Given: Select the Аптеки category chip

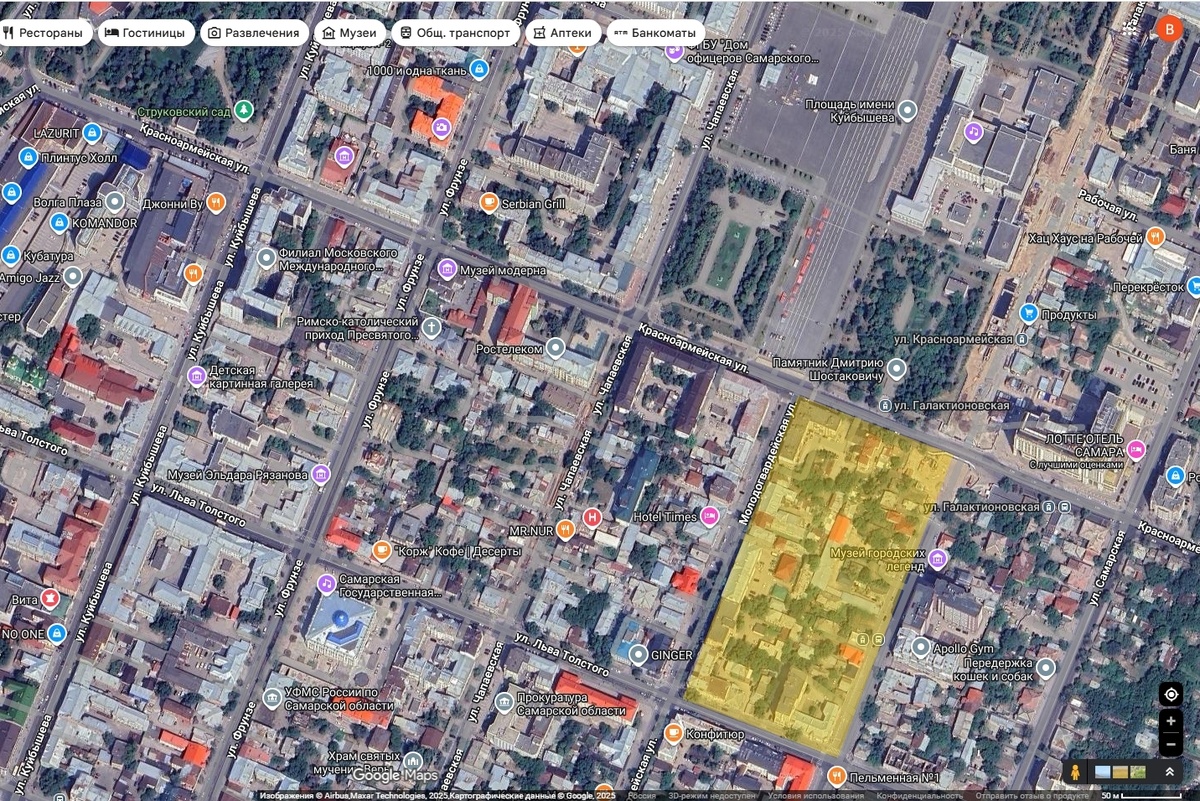Looking at the screenshot, I should coord(563,32).
